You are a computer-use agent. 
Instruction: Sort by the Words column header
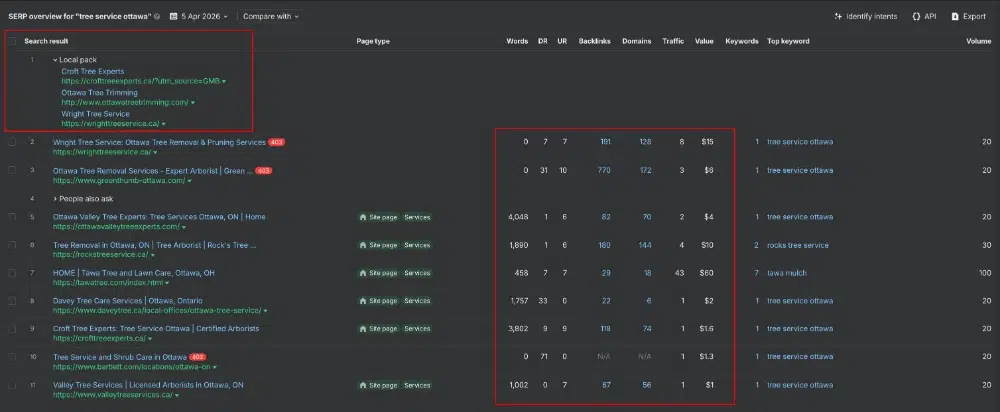click(517, 41)
